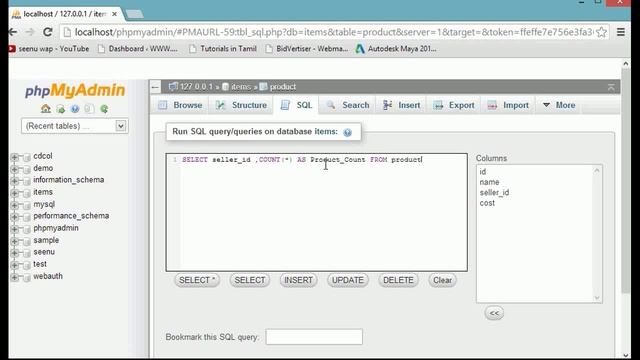Expand the demo database node
This screenshot has height=360, width=640.
[14, 169]
